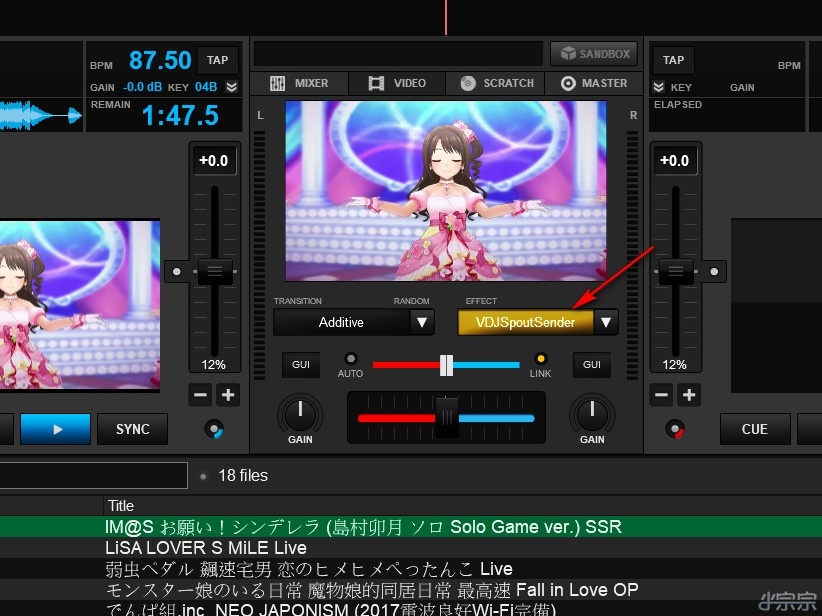The height and width of the screenshot is (616, 822).
Task: Activate the VDJSpoutSender video effect
Action: [525, 322]
